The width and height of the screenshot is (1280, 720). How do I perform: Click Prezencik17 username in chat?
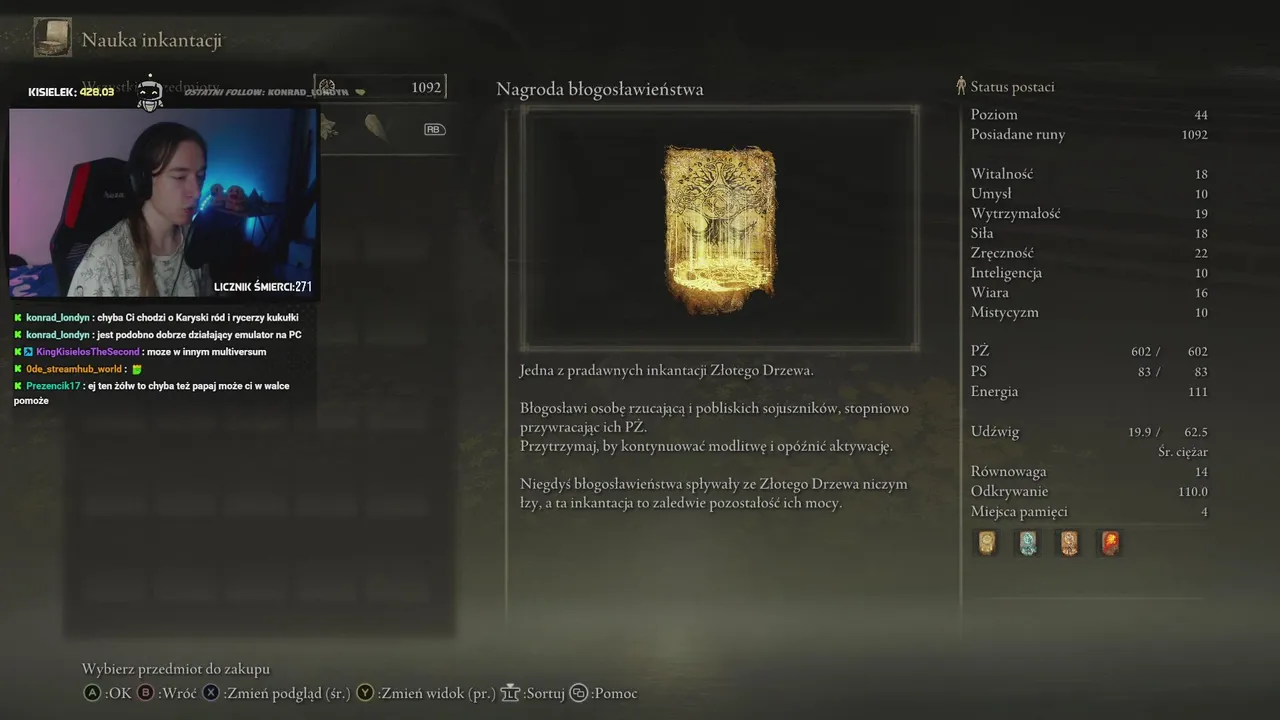click(x=53, y=385)
